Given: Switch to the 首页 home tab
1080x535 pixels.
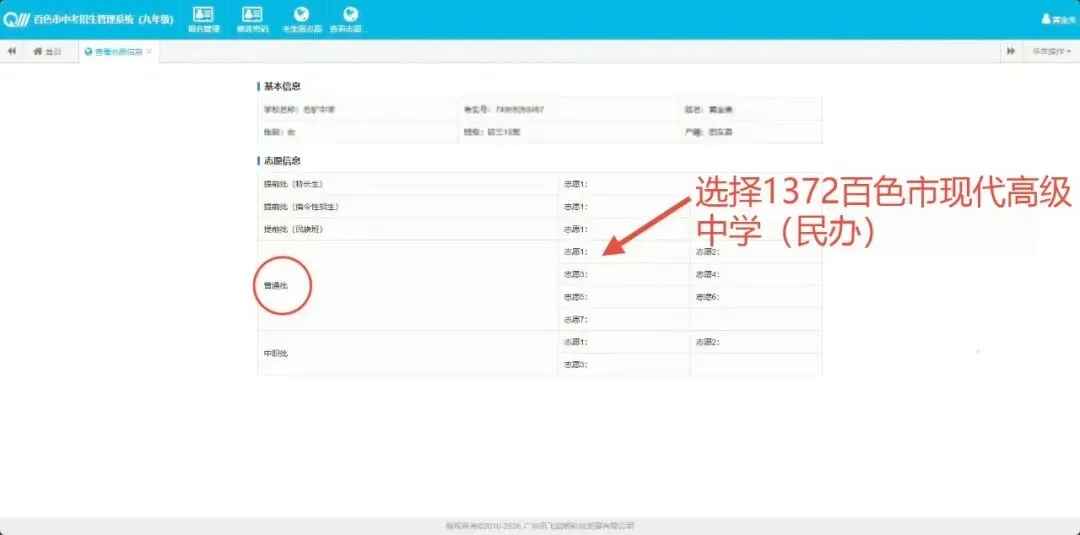Looking at the screenshot, I should click(48, 52).
